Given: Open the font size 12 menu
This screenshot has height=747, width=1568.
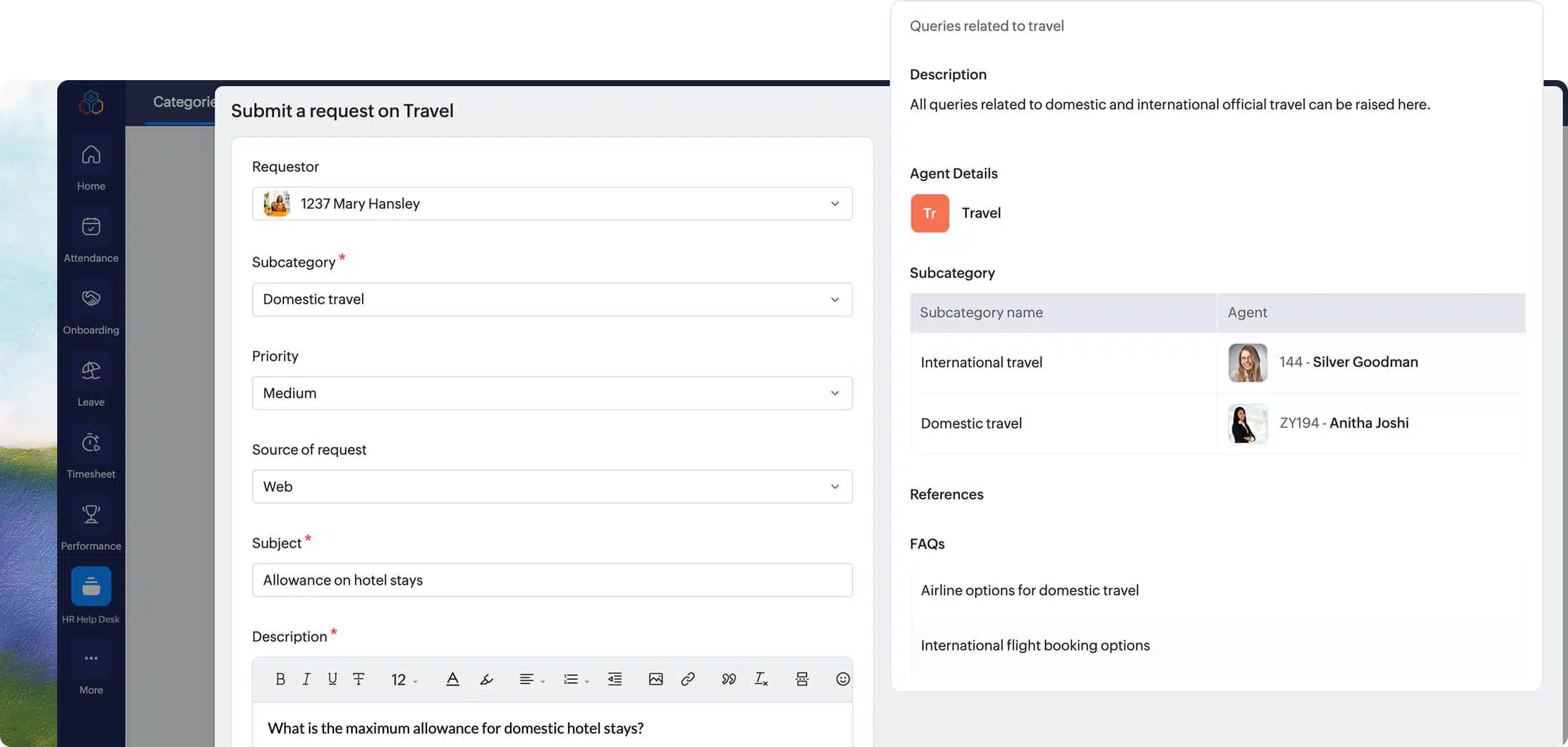Looking at the screenshot, I should tap(403, 680).
